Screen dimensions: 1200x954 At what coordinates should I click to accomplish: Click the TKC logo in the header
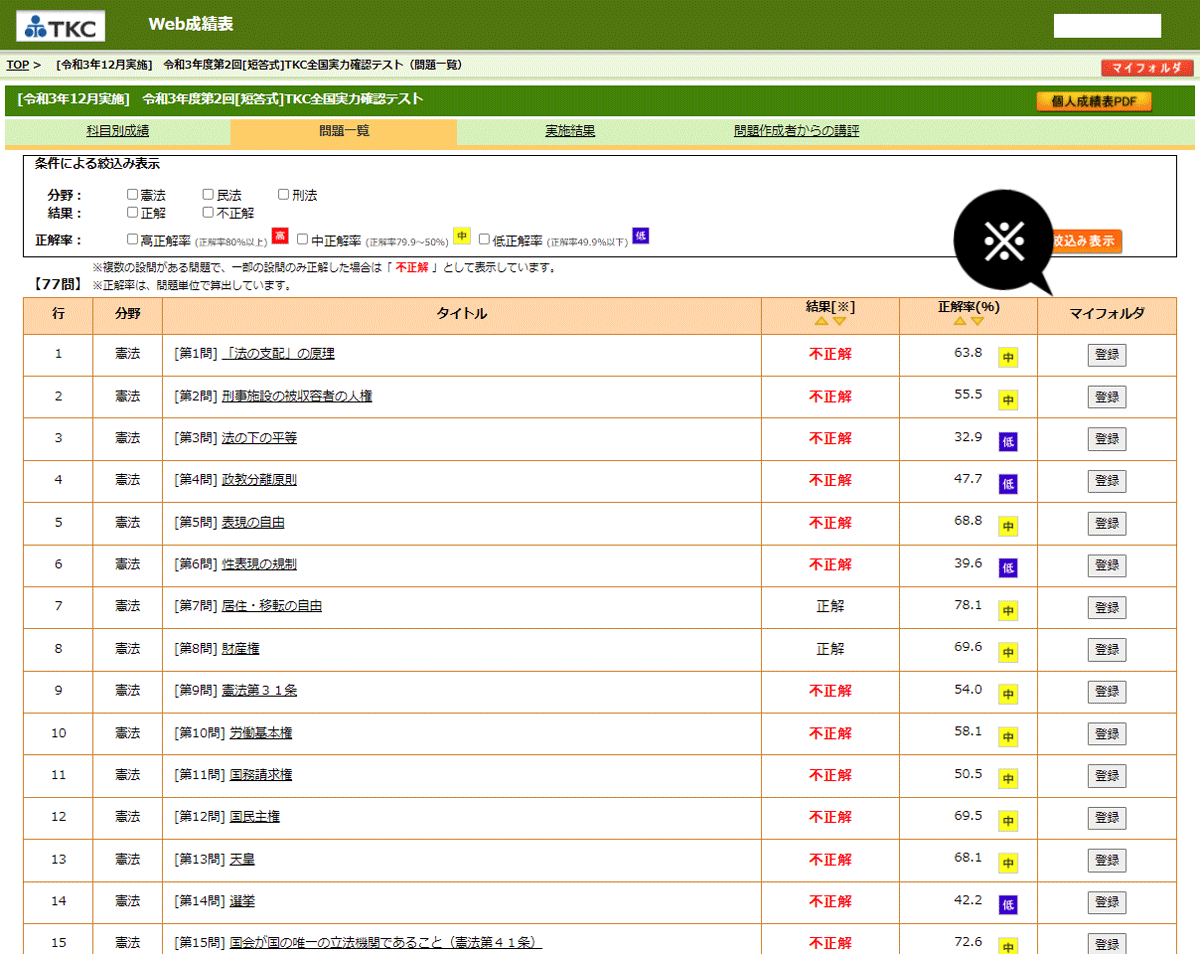coord(61,26)
